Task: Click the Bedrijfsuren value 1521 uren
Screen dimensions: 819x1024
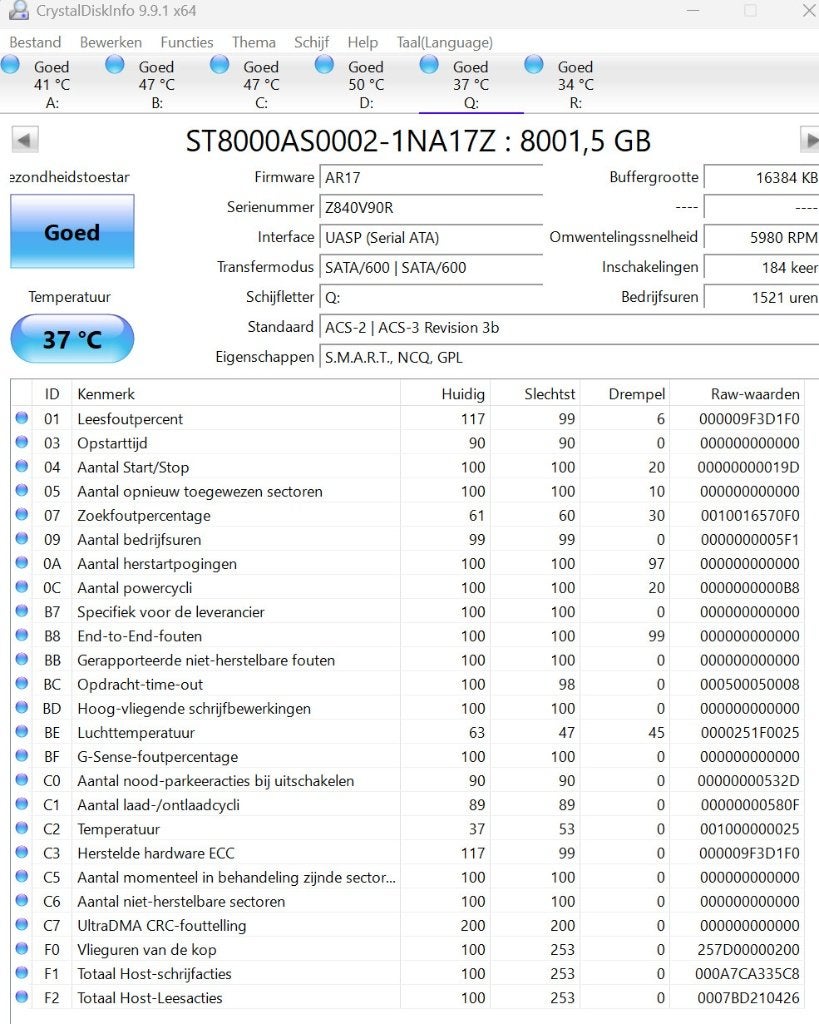Action: pos(762,298)
